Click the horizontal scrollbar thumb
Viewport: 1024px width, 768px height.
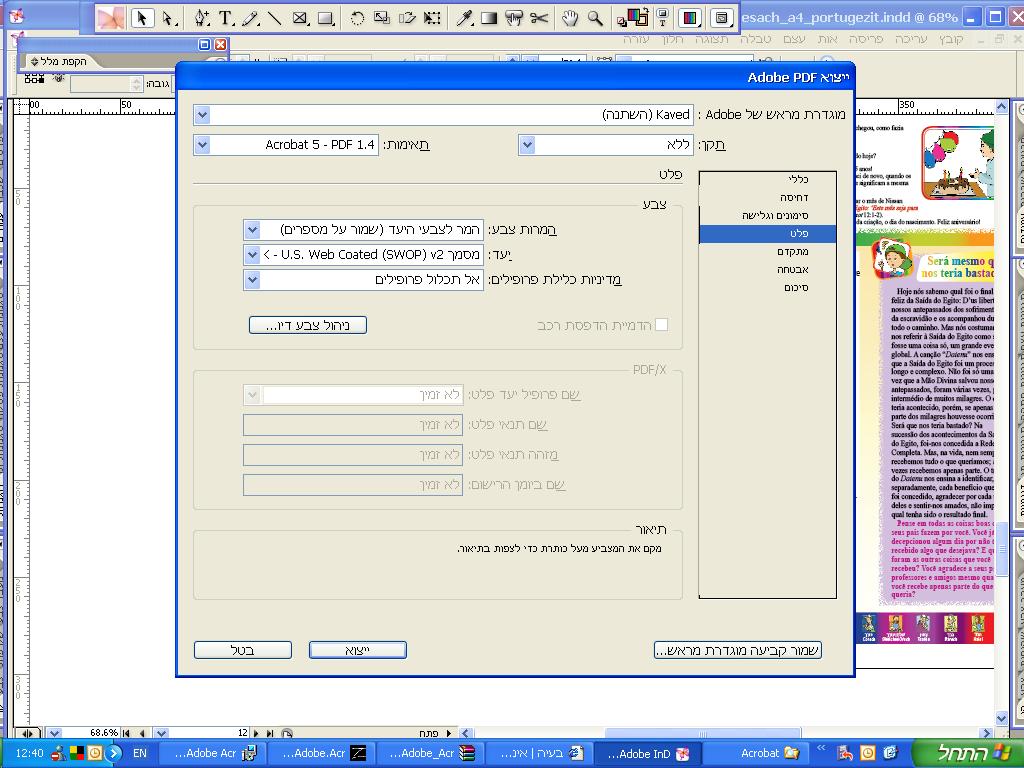(x=703, y=733)
